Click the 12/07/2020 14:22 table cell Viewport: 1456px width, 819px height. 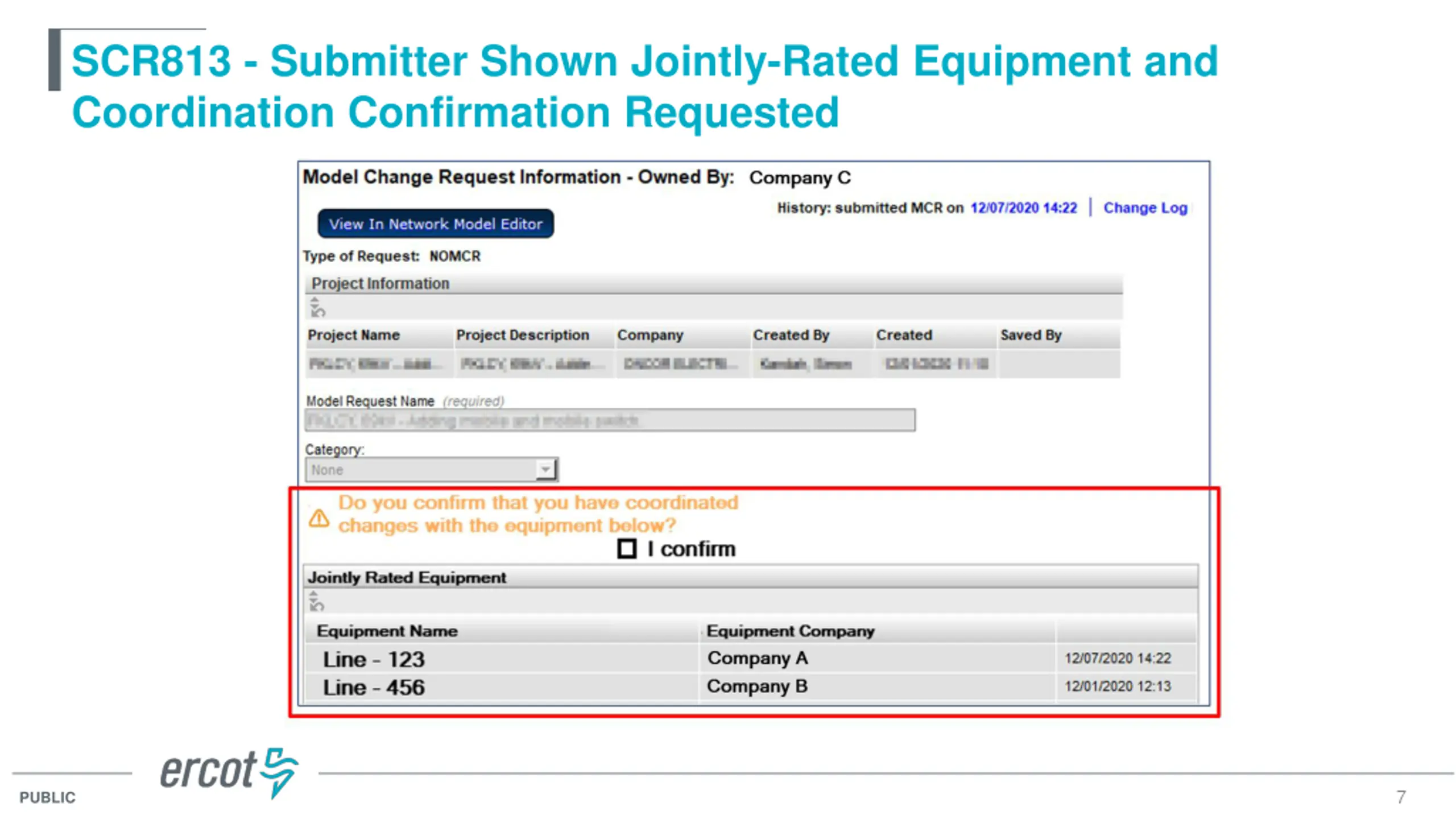click(x=1126, y=658)
